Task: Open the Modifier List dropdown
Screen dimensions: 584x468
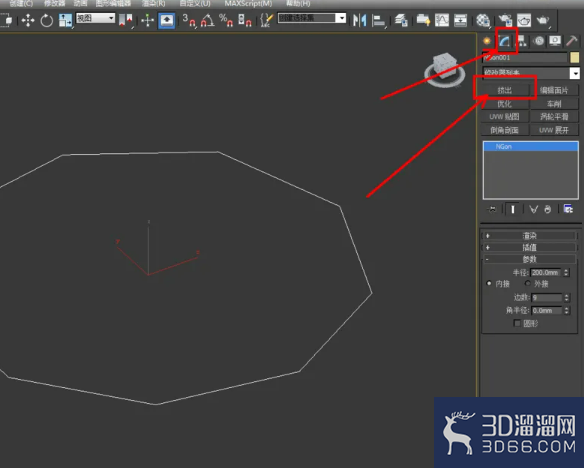Action: 531,73
